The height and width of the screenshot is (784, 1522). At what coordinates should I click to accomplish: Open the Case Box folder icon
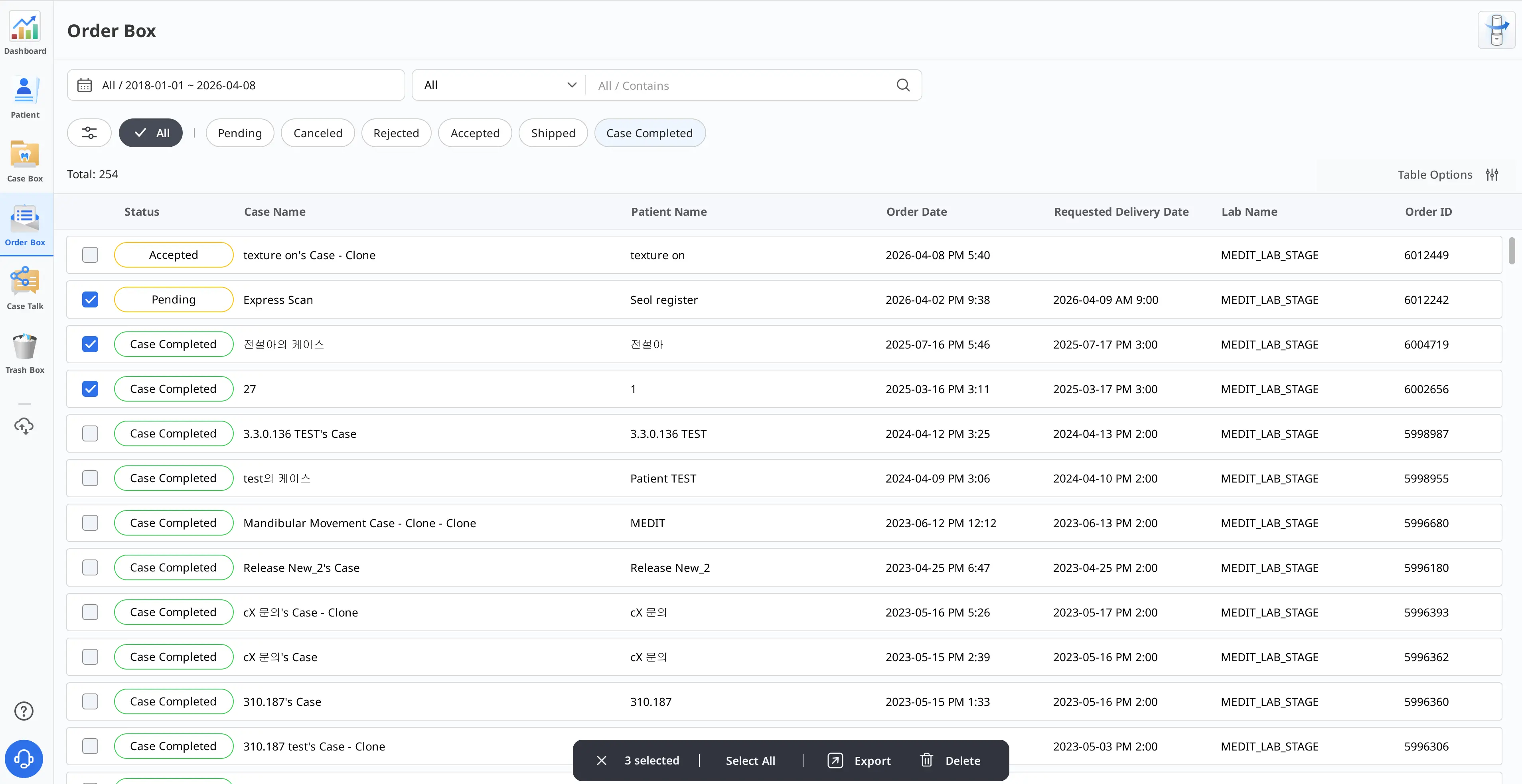(x=25, y=155)
